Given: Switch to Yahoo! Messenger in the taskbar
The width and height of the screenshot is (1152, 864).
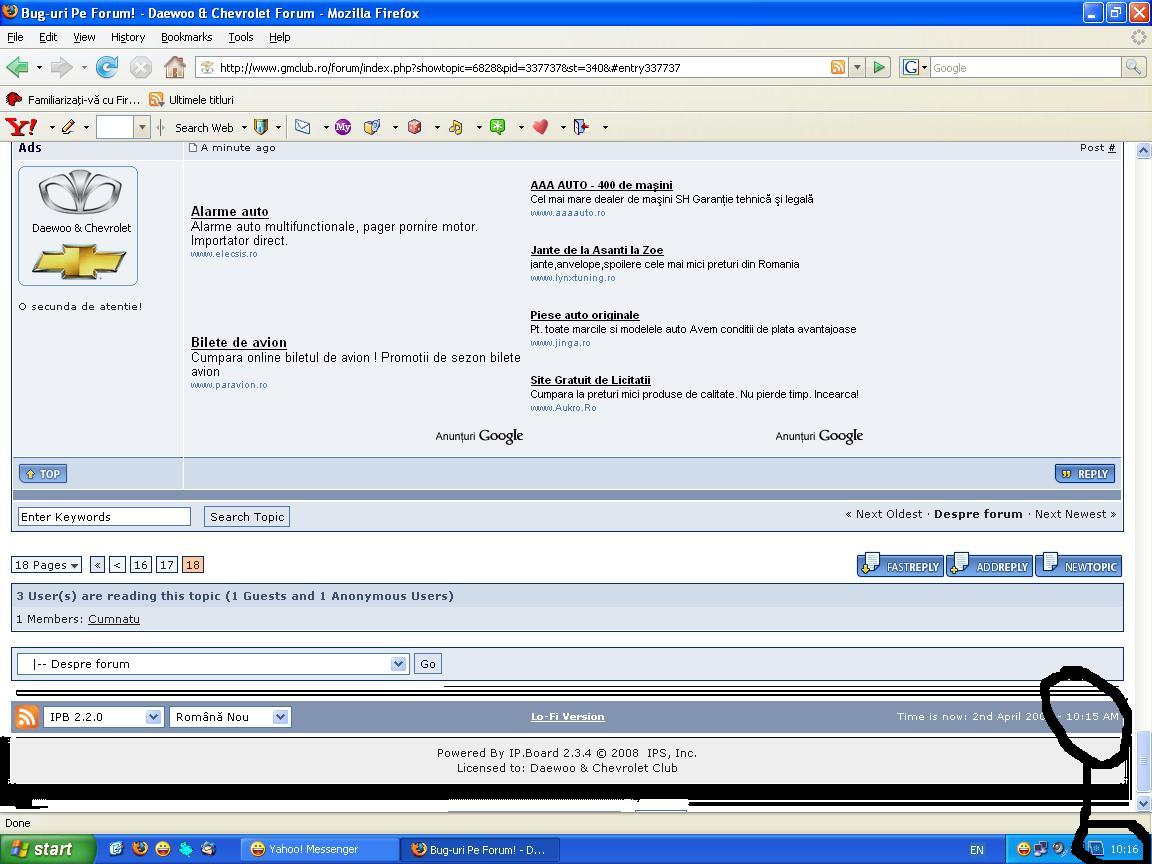Looking at the screenshot, I should point(315,849).
